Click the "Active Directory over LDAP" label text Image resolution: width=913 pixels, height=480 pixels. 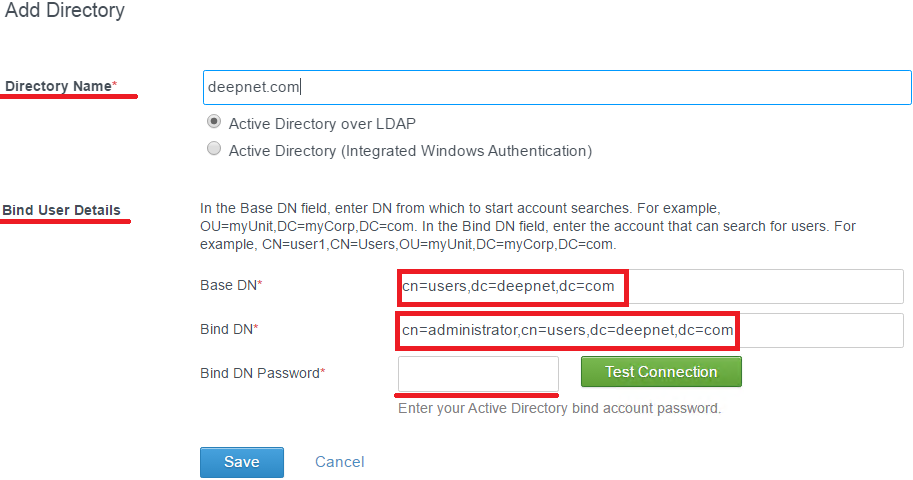(322, 124)
